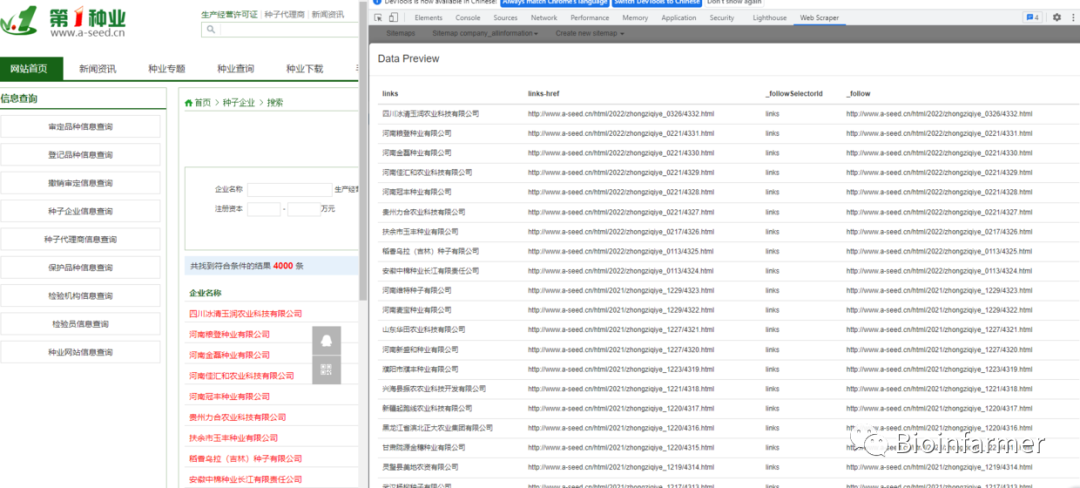This screenshot has height=488, width=1080.
Task: Click the green home icon in the breadcrumb
Action: point(188,102)
